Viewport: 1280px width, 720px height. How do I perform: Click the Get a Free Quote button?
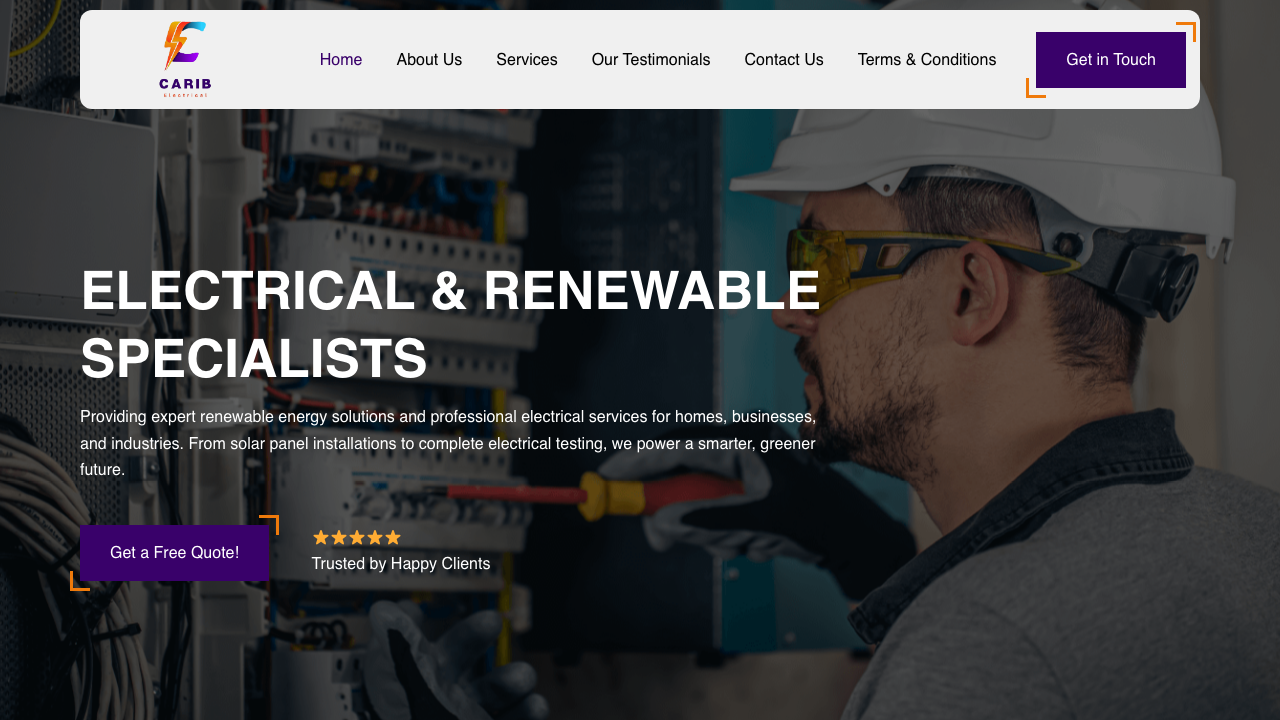pos(174,553)
